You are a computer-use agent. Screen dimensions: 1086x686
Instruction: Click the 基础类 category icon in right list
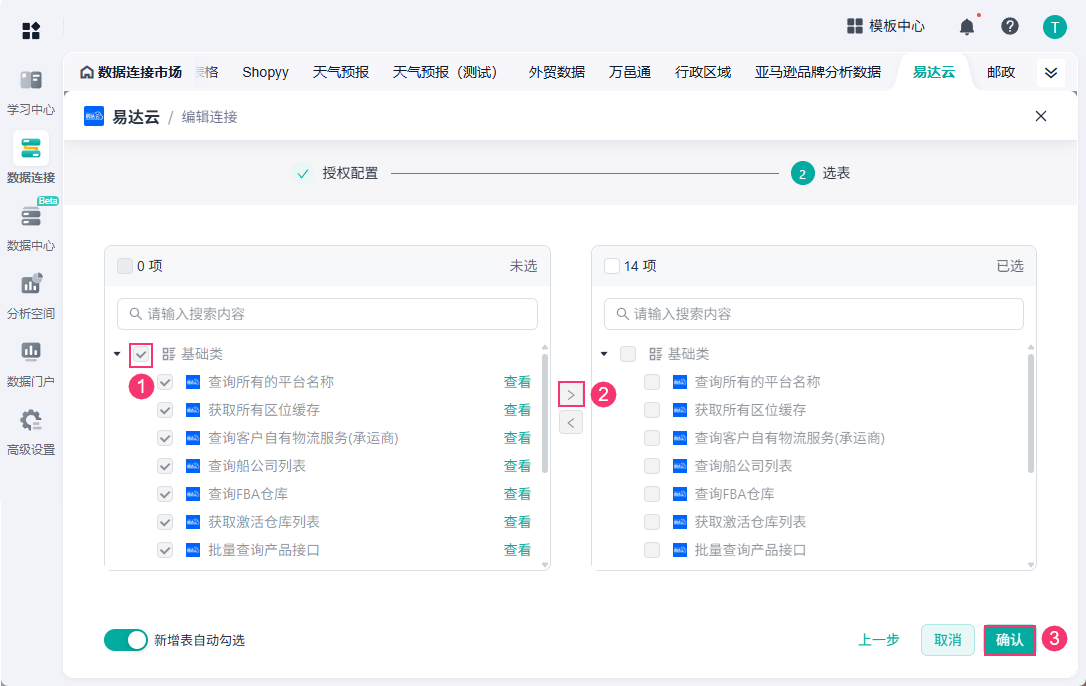pyautogui.click(x=655, y=354)
